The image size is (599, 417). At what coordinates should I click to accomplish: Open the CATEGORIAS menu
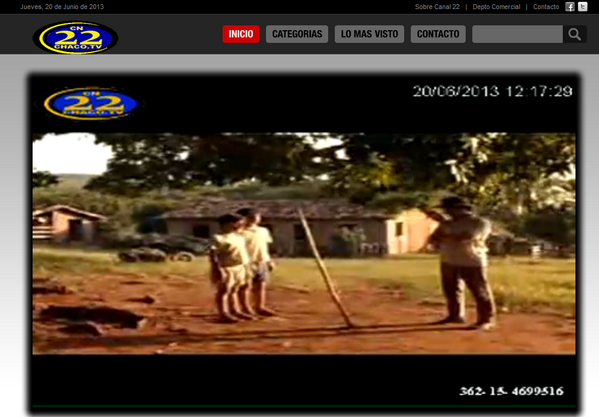click(297, 34)
